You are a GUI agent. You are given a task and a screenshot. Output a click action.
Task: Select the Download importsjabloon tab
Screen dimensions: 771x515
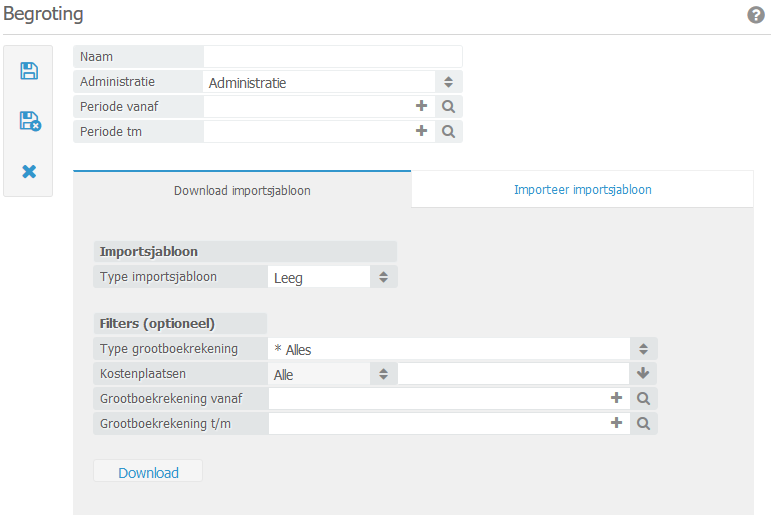coord(242,190)
